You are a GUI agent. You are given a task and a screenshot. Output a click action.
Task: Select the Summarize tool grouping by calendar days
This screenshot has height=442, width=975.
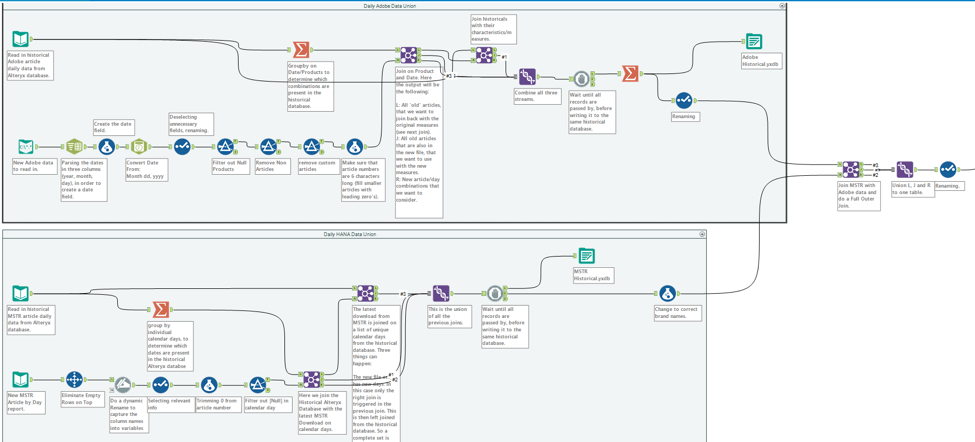pos(161,309)
